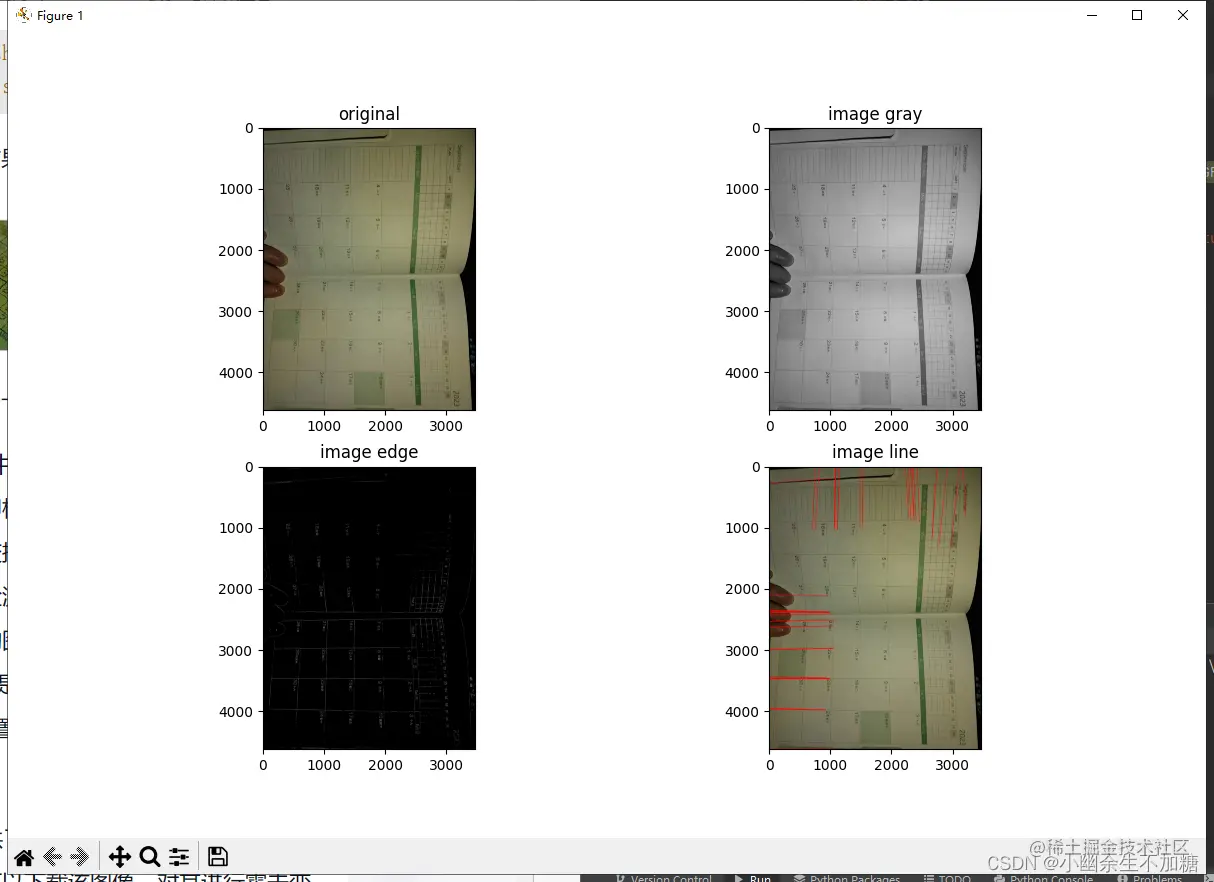Minimize the Figure 1 window
Screen dimensions: 1214x882
click(1091, 15)
